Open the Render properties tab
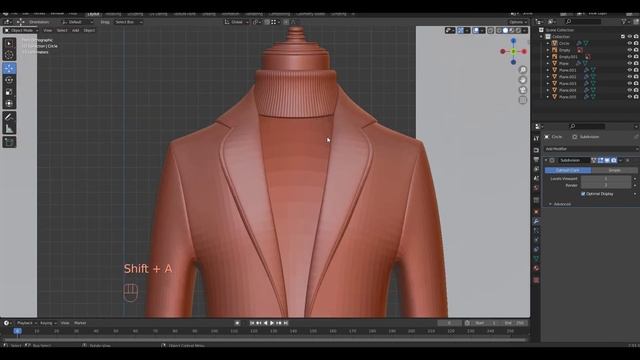Viewport: 640px width, 360px height. point(536,150)
